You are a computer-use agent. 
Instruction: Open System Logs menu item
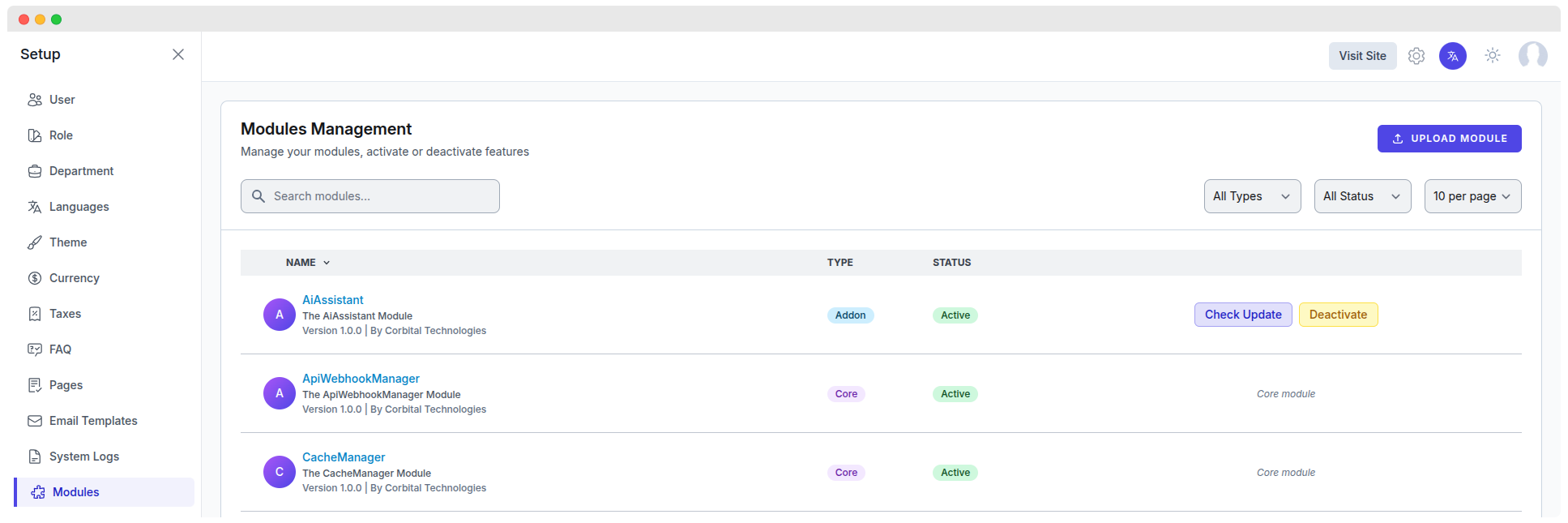click(x=84, y=457)
